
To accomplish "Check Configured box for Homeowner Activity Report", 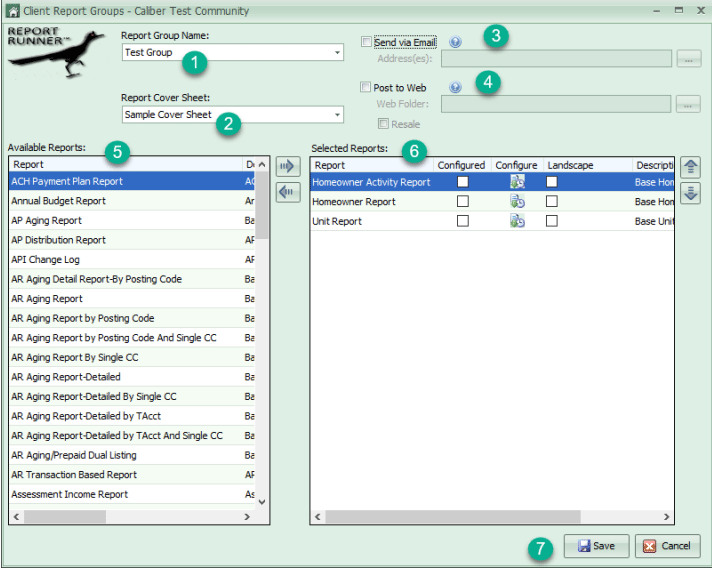I will [463, 182].
